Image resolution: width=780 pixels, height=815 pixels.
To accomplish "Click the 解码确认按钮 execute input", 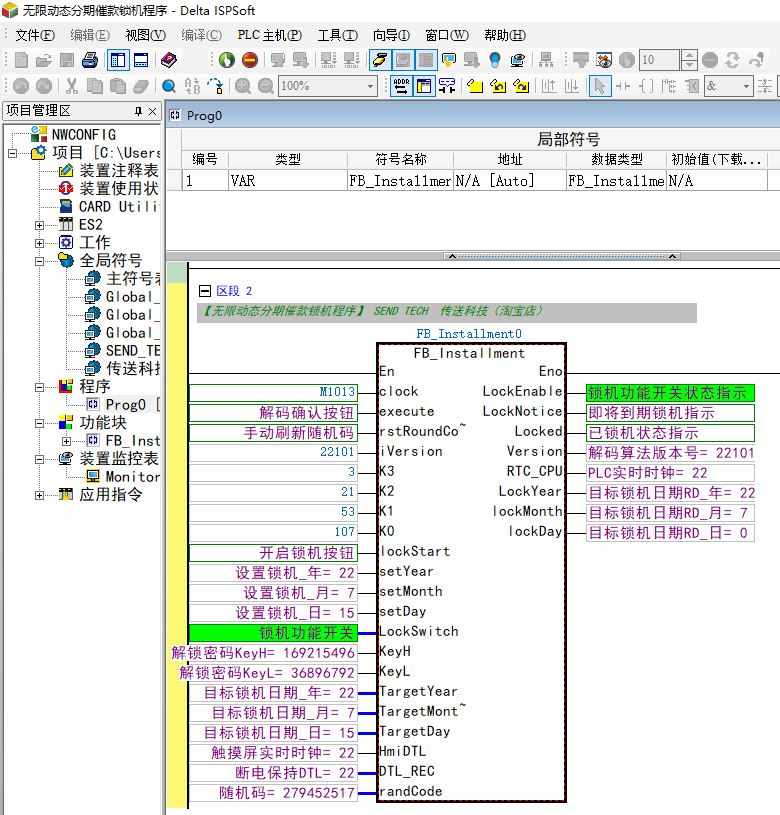I will [x=273, y=413].
